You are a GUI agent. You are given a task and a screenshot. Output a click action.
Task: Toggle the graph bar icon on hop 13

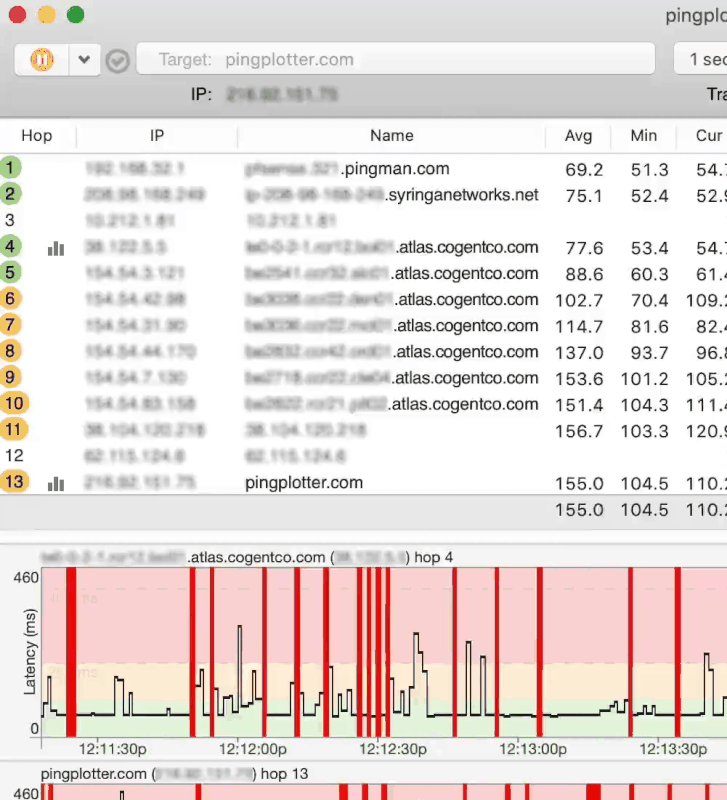(x=56, y=483)
